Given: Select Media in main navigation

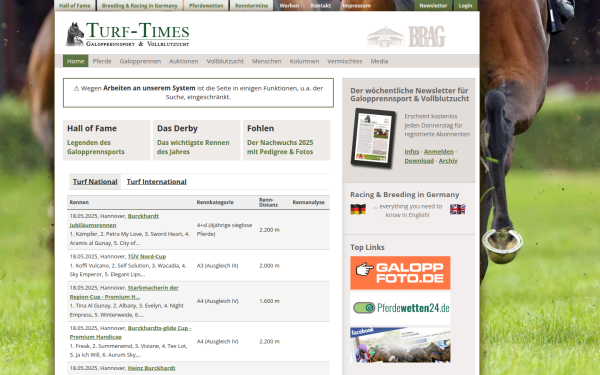Looking at the screenshot, I should tap(379, 61).
